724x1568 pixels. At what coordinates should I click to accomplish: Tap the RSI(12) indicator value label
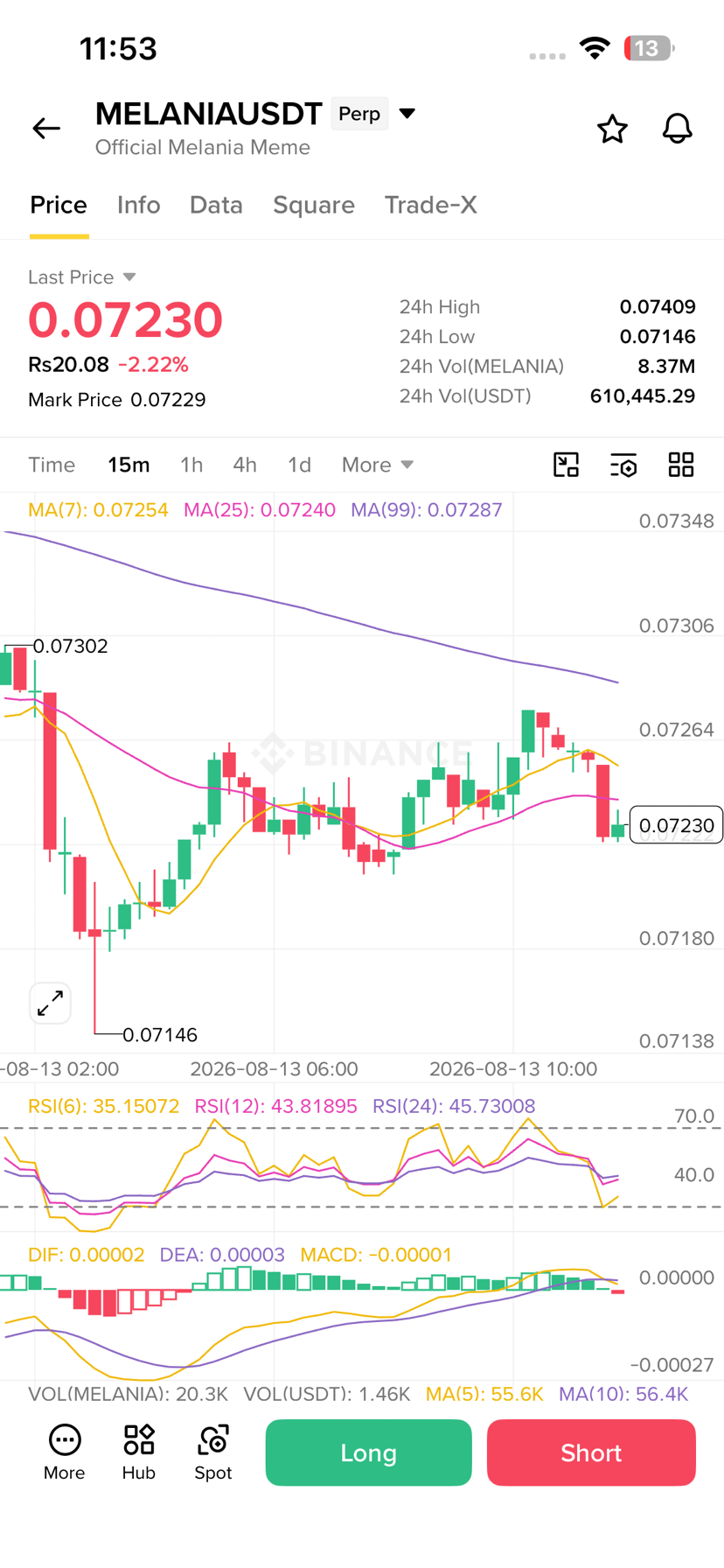click(275, 1106)
